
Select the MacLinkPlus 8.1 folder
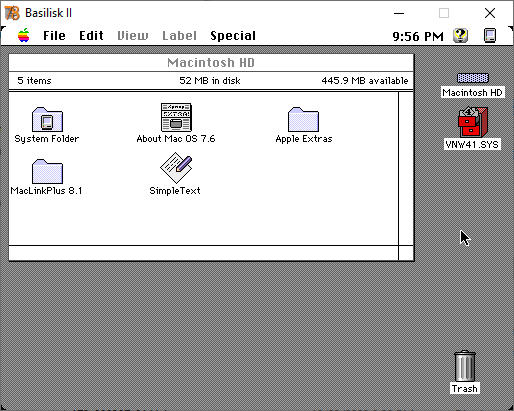[x=47, y=171]
